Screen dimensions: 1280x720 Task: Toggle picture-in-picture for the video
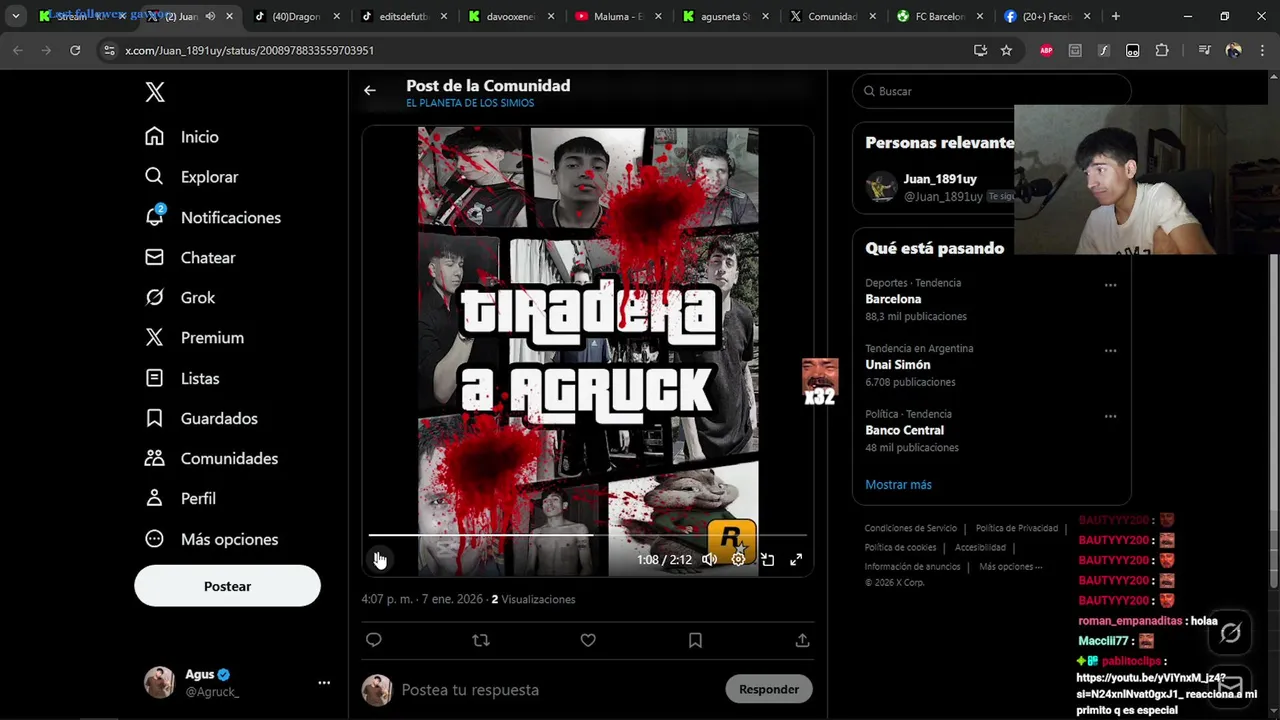coord(767,560)
